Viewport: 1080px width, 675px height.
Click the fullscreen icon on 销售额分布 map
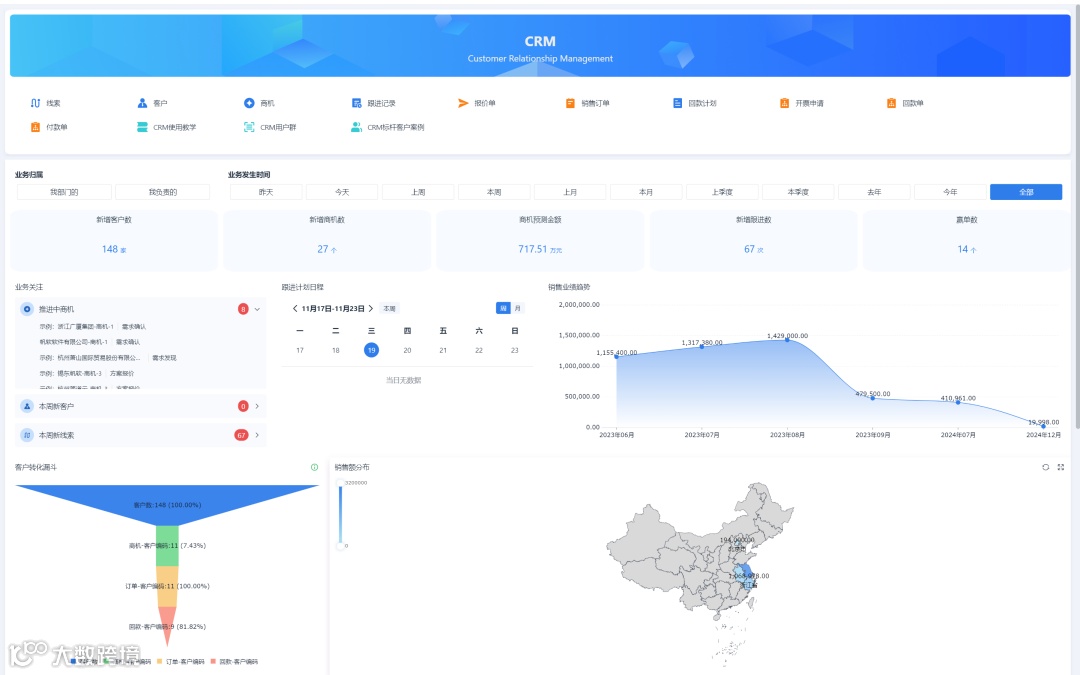1061,467
